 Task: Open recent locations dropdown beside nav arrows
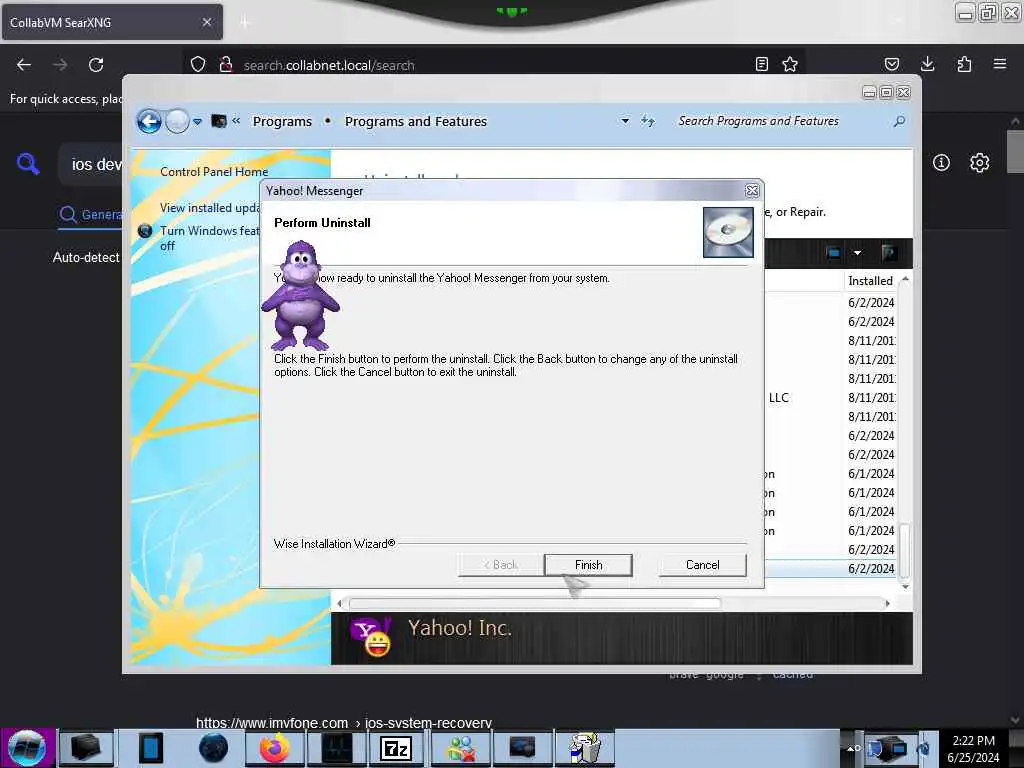pyautogui.click(x=197, y=121)
